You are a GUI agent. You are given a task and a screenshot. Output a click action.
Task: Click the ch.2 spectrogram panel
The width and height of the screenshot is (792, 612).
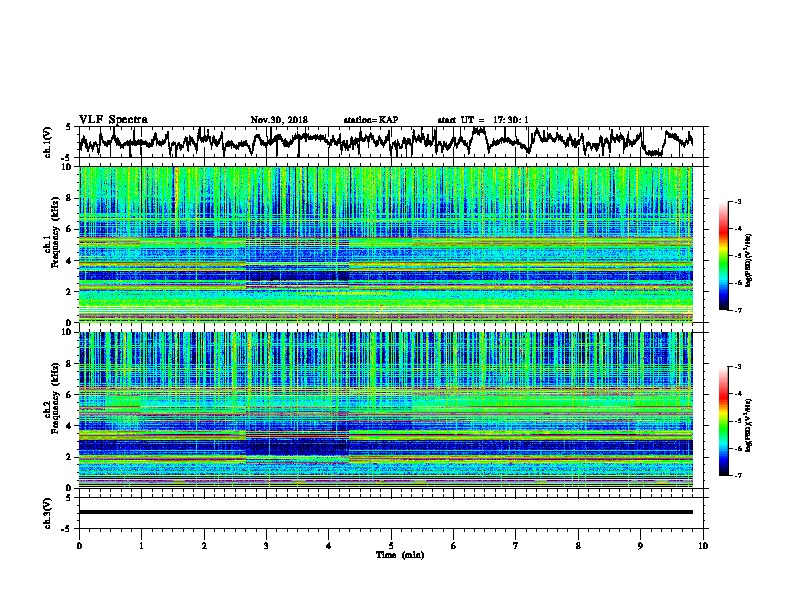[385, 410]
